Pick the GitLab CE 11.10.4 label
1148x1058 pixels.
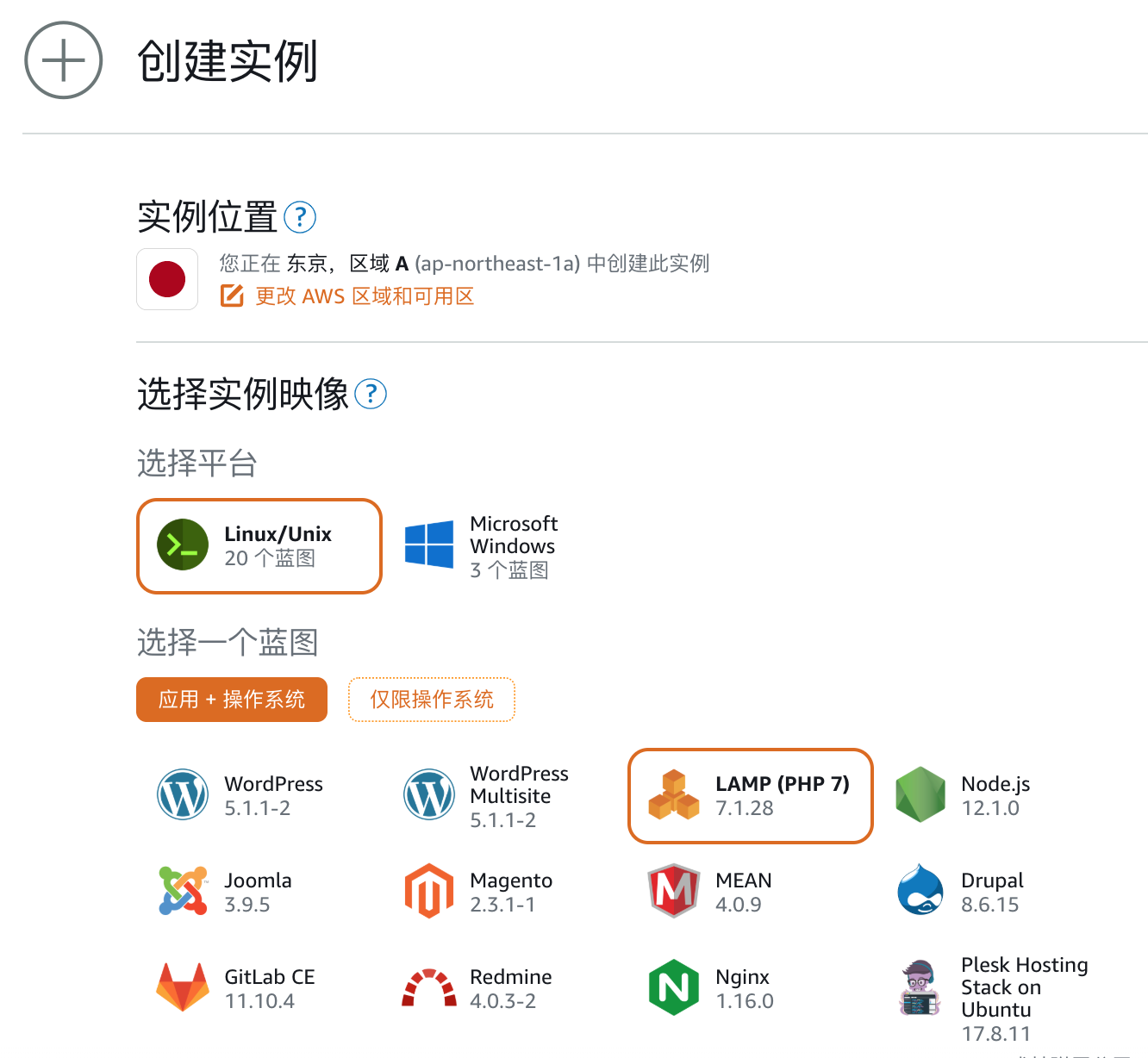(270, 989)
